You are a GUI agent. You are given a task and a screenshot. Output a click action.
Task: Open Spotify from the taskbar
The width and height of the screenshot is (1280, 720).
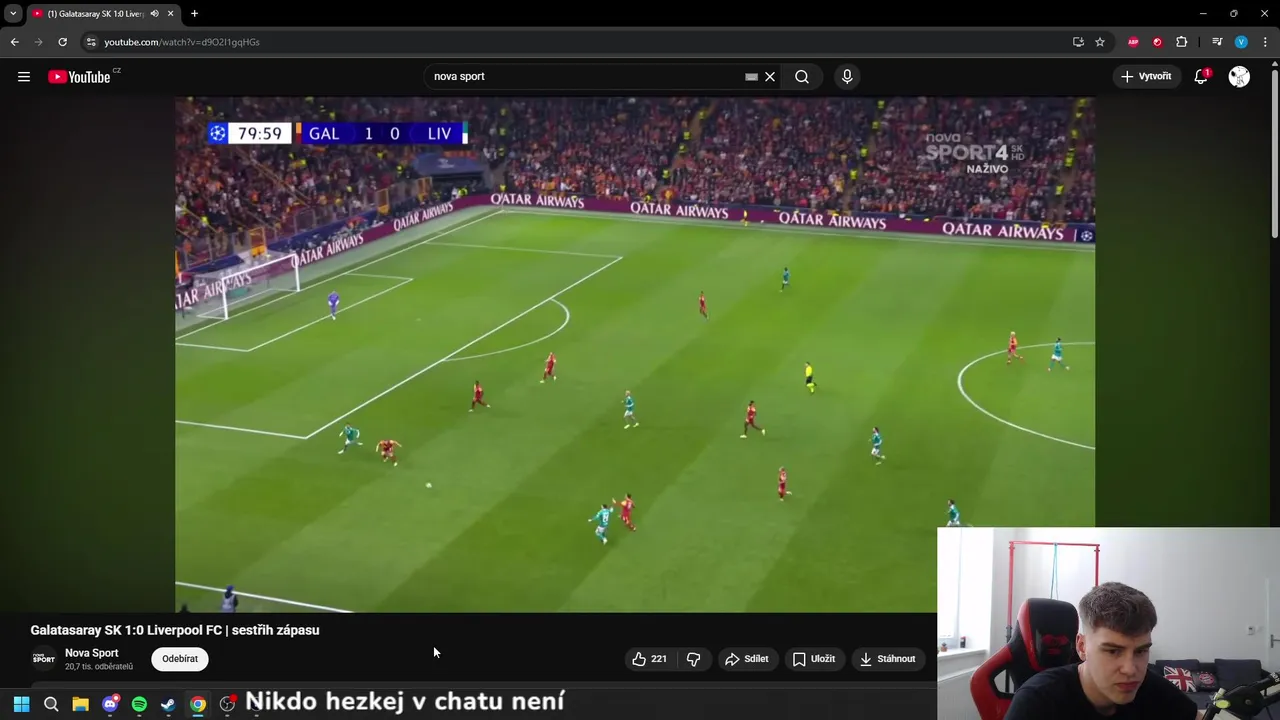pyautogui.click(x=139, y=704)
